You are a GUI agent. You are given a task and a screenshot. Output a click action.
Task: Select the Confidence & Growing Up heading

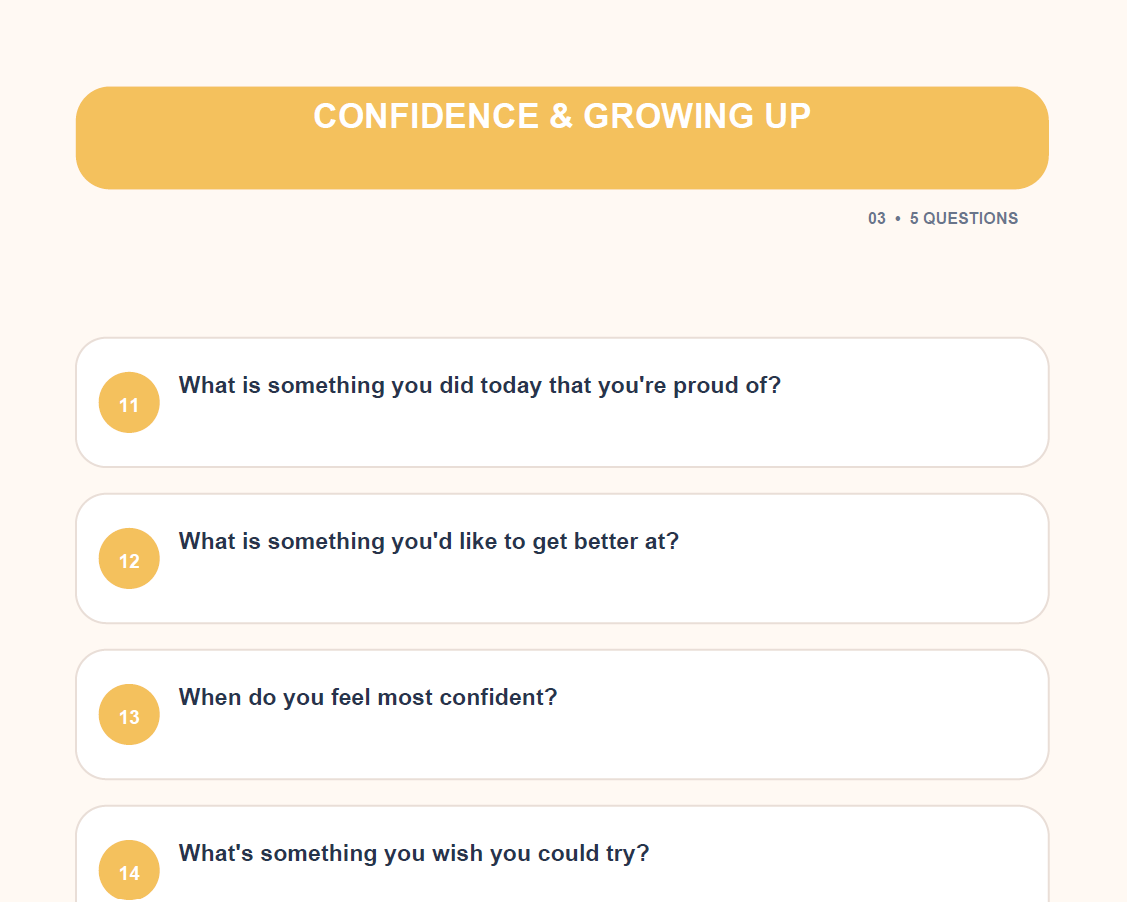[562, 116]
